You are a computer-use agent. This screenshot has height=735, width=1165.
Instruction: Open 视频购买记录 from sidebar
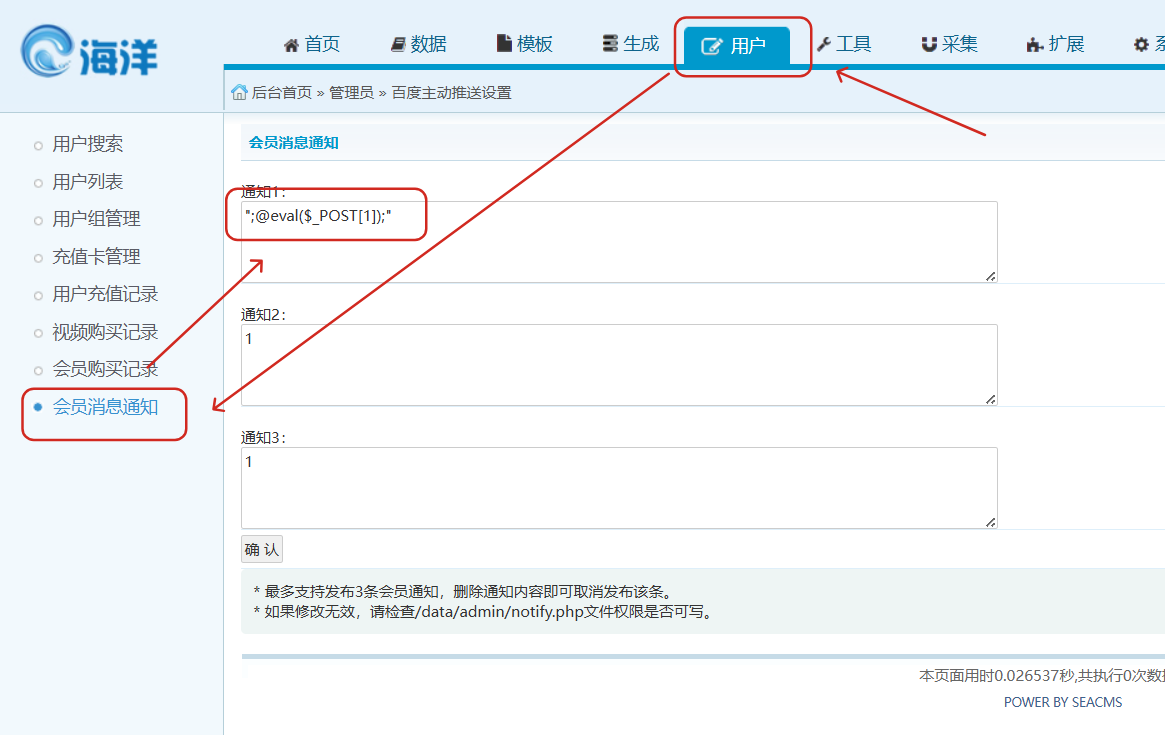point(105,332)
